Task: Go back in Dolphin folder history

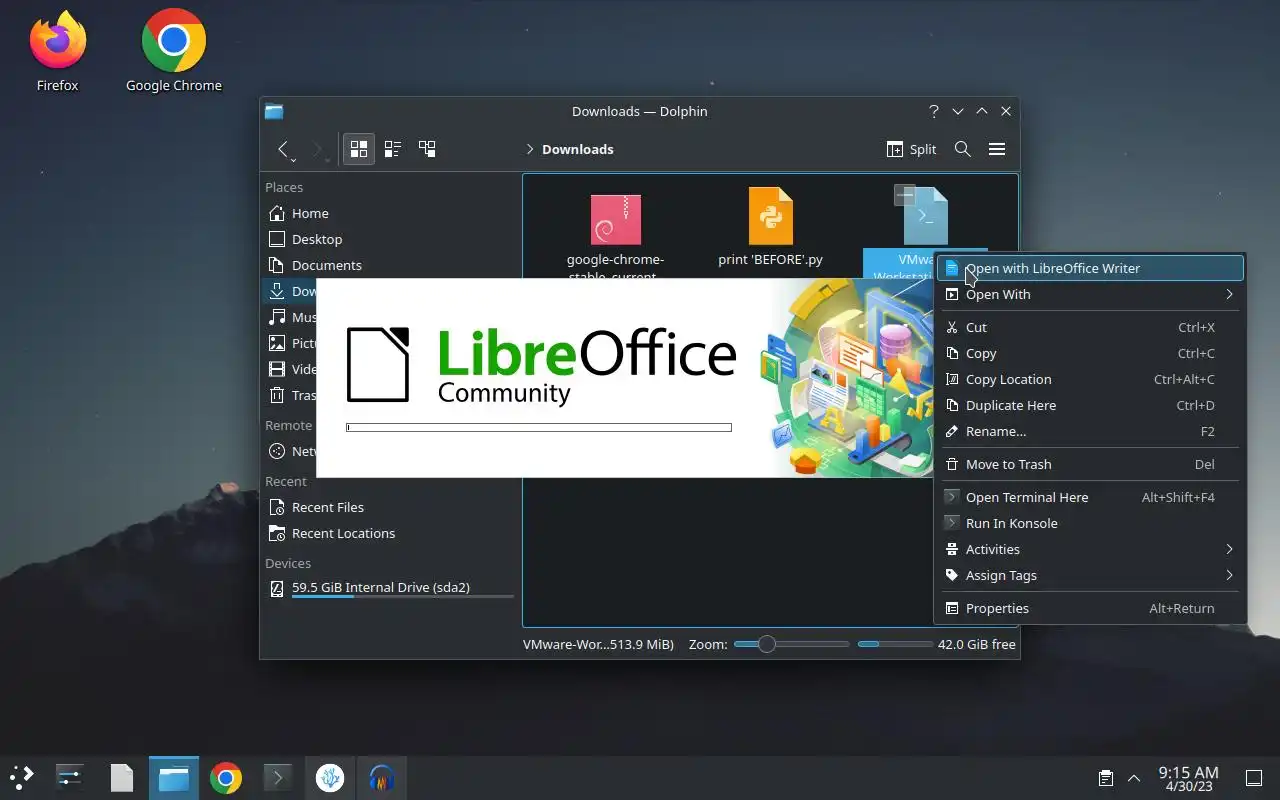Action: 283,149
